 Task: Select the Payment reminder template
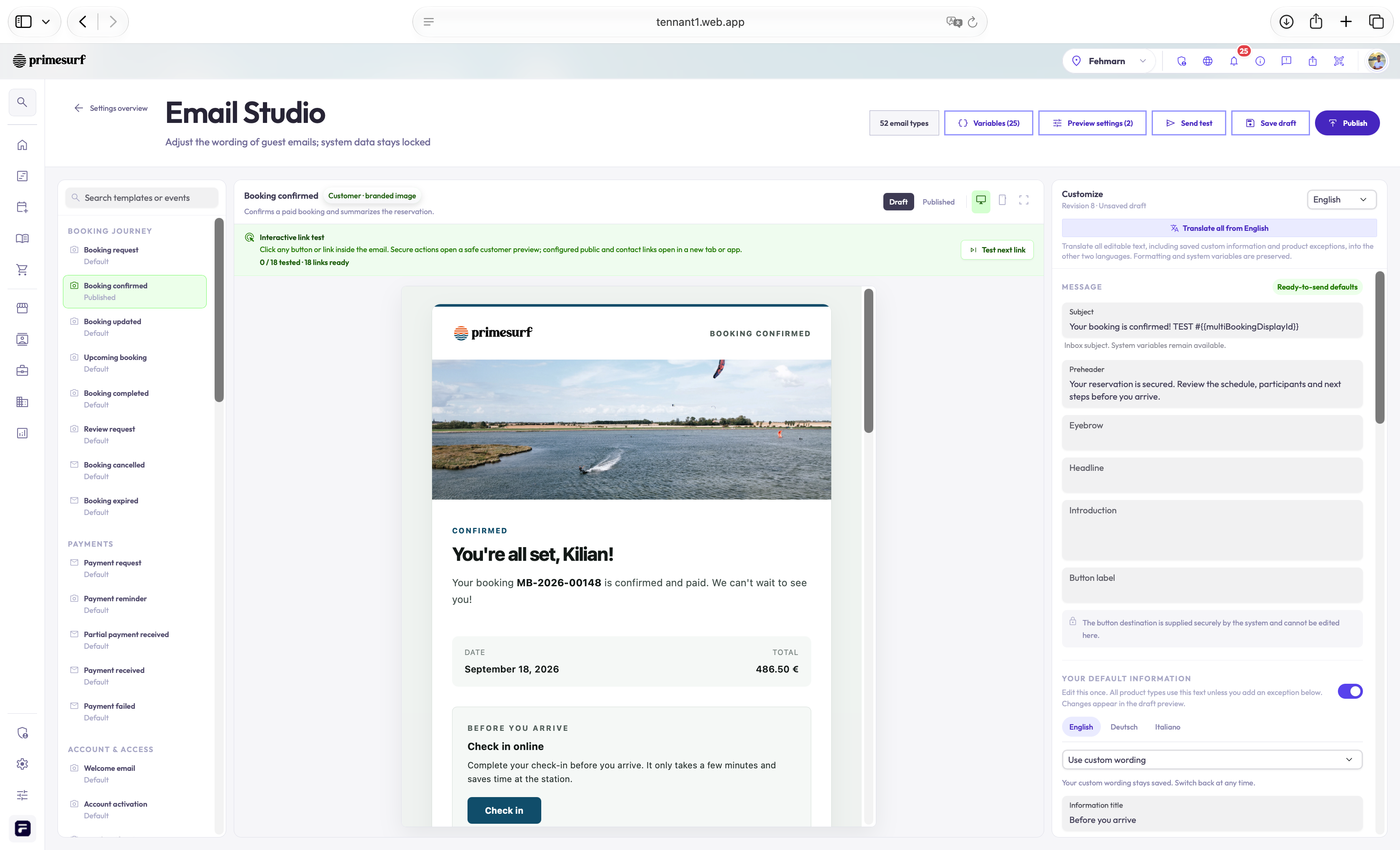tap(135, 604)
